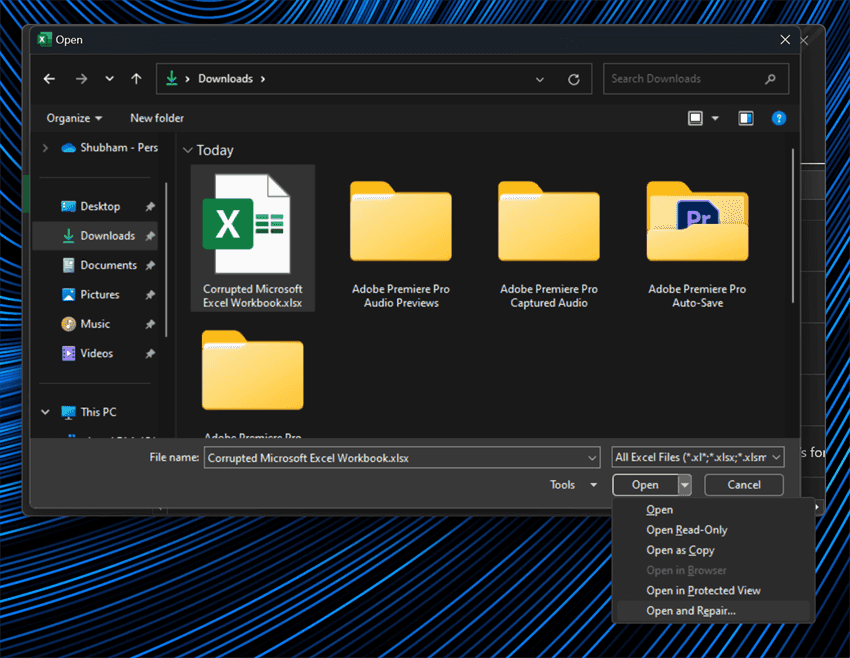
Task: Select This PC in the sidebar
Action: pos(89,412)
